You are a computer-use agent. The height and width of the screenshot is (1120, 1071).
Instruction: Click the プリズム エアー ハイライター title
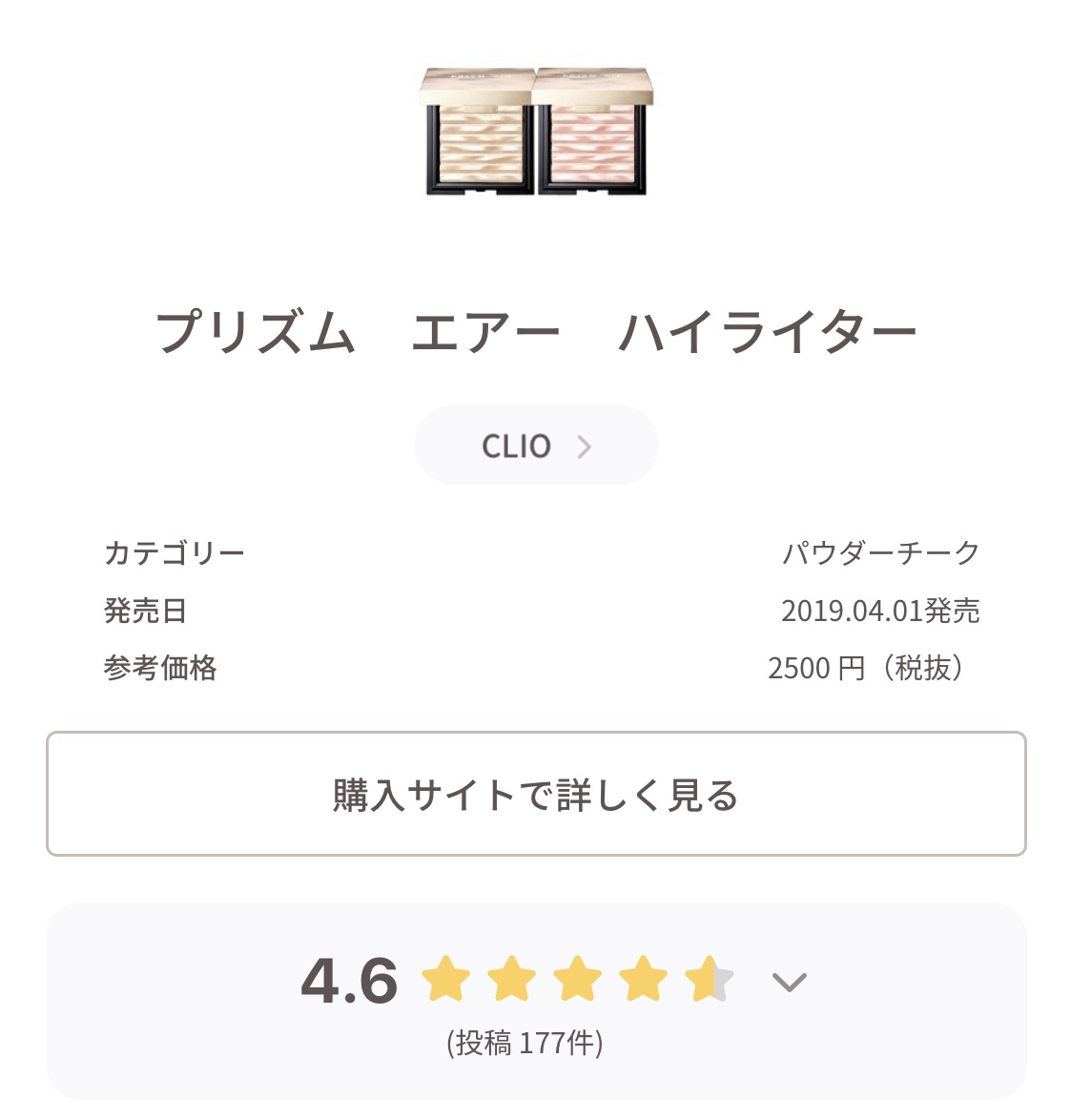point(536,332)
